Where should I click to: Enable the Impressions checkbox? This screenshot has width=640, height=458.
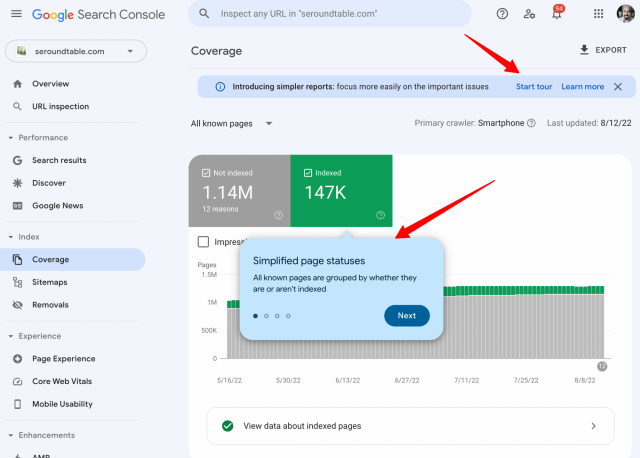(204, 242)
